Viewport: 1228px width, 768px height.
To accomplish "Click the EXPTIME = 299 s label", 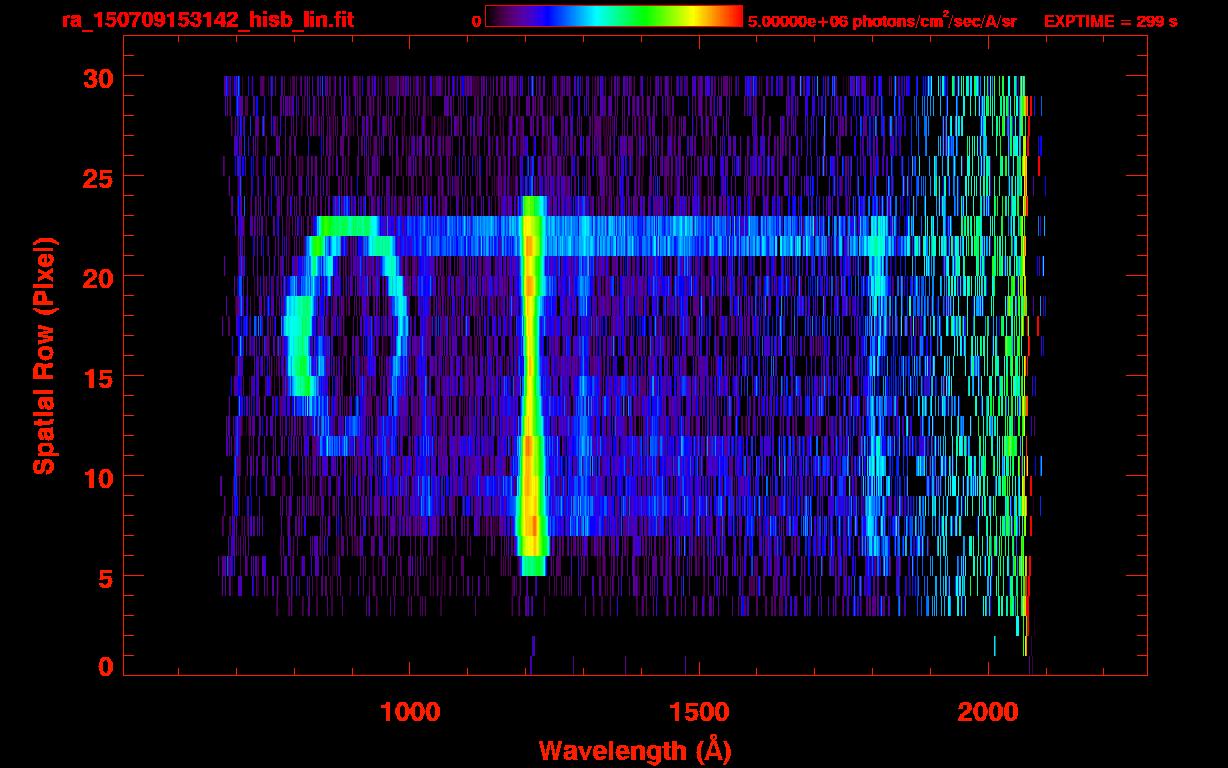I will (x=1110, y=21).
